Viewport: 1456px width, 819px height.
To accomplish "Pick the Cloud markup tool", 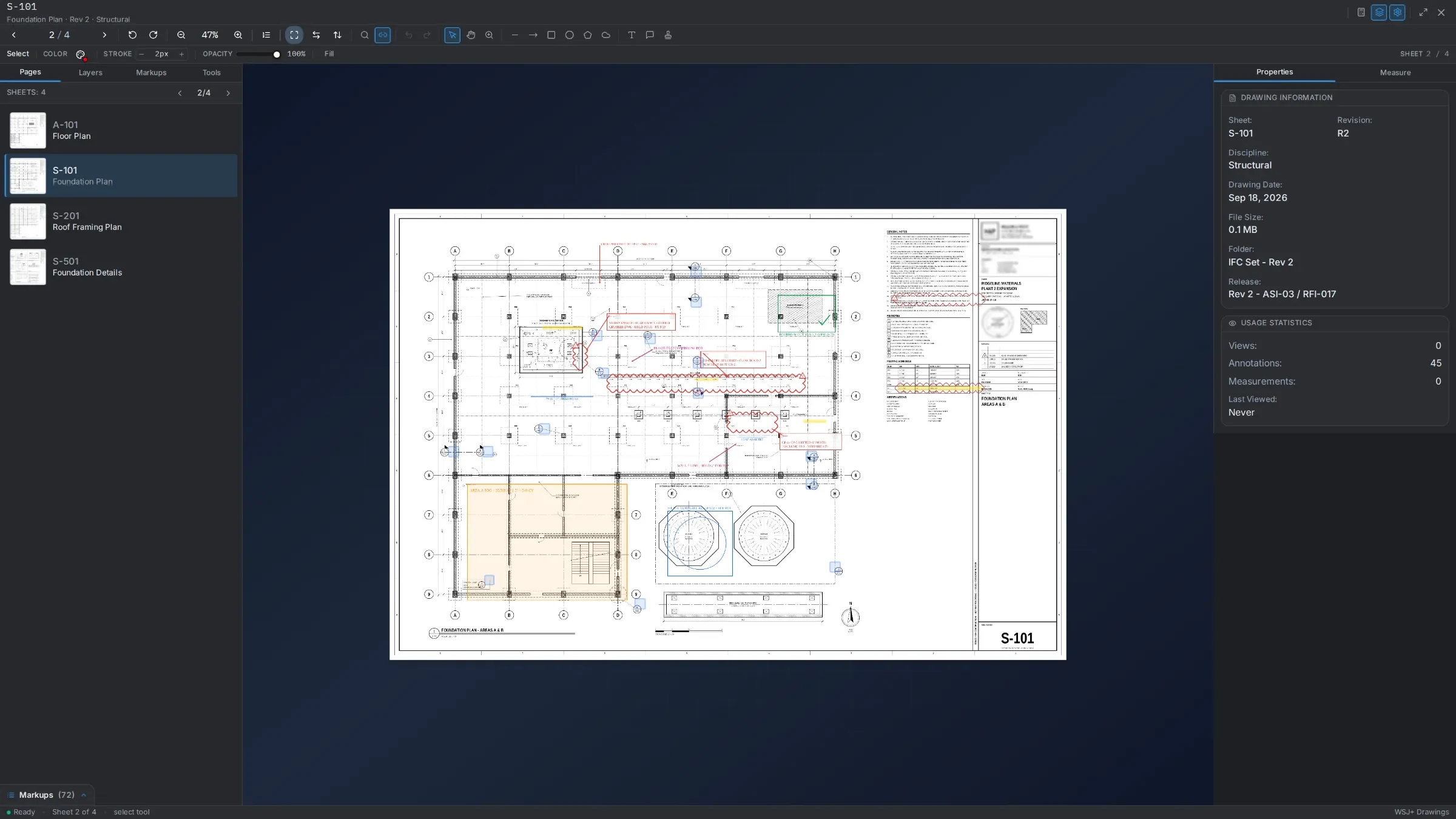I will pyautogui.click(x=605, y=35).
